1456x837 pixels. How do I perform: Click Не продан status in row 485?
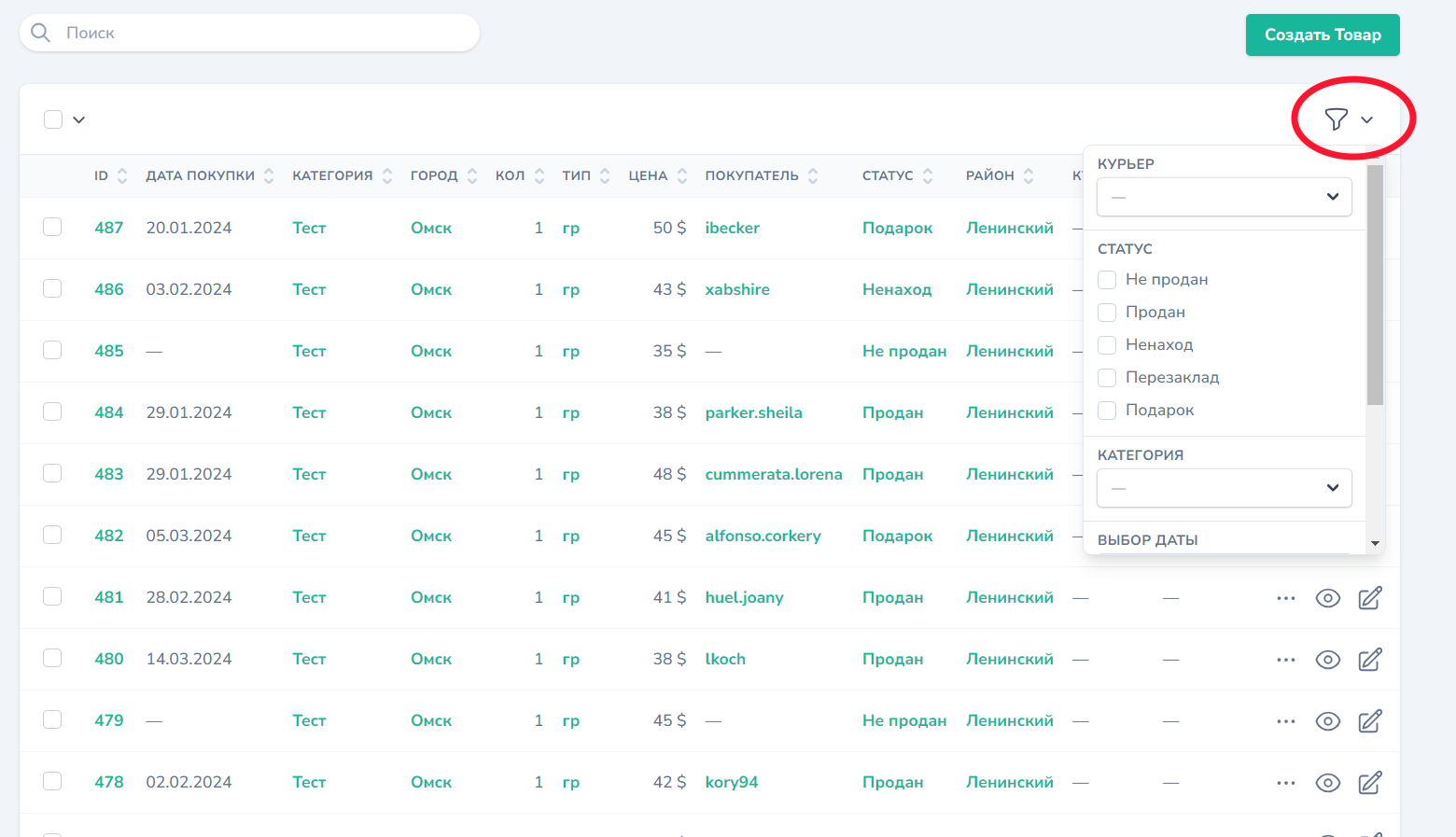pyautogui.click(x=904, y=351)
